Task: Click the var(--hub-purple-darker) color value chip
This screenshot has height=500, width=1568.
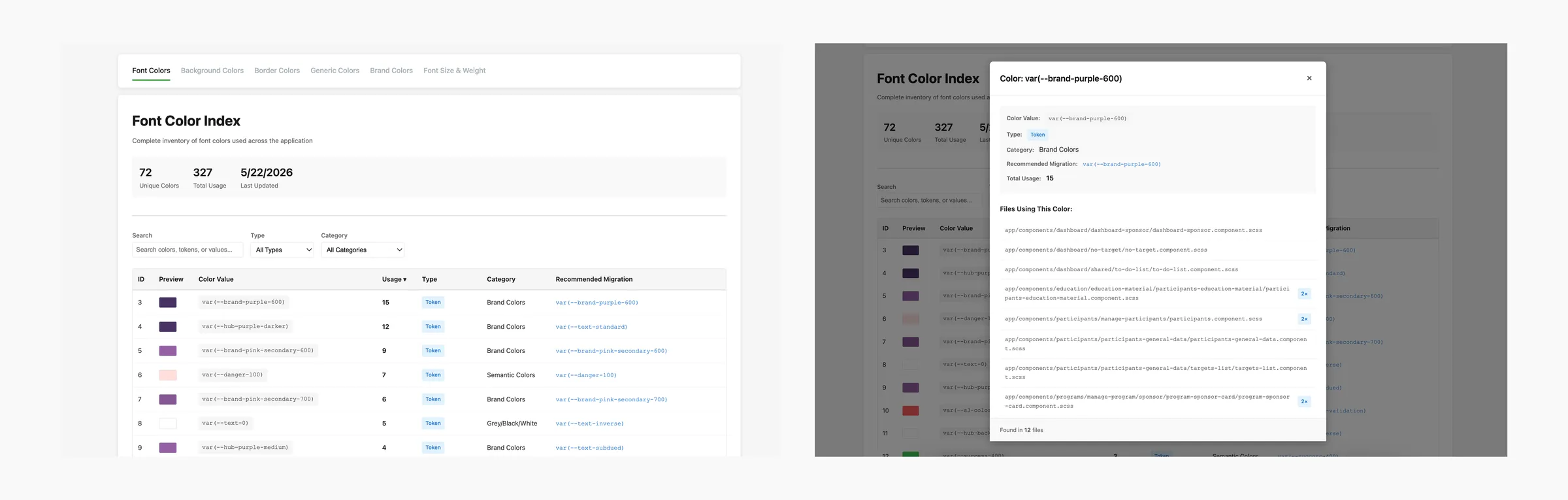Action: [245, 326]
